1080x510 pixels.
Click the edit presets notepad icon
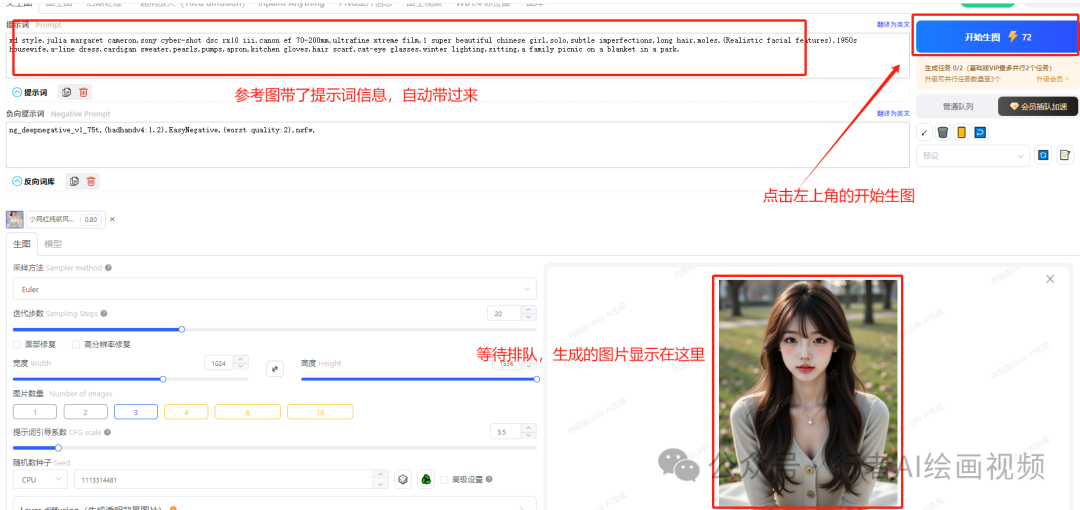point(1065,155)
